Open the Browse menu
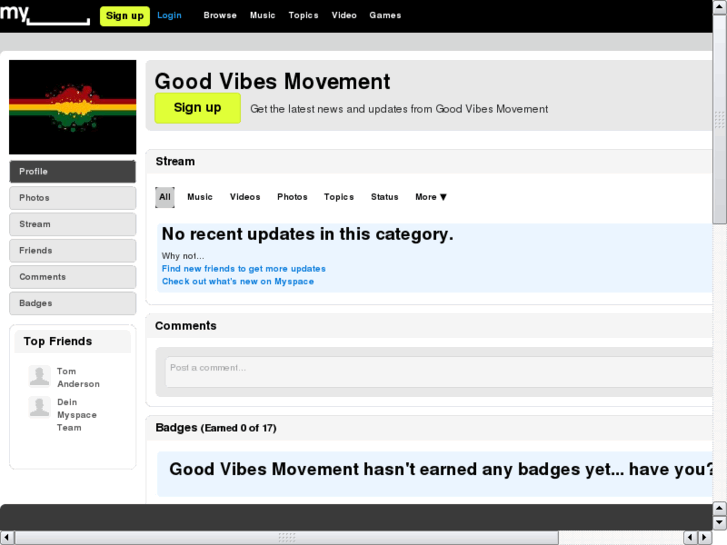 pos(220,15)
